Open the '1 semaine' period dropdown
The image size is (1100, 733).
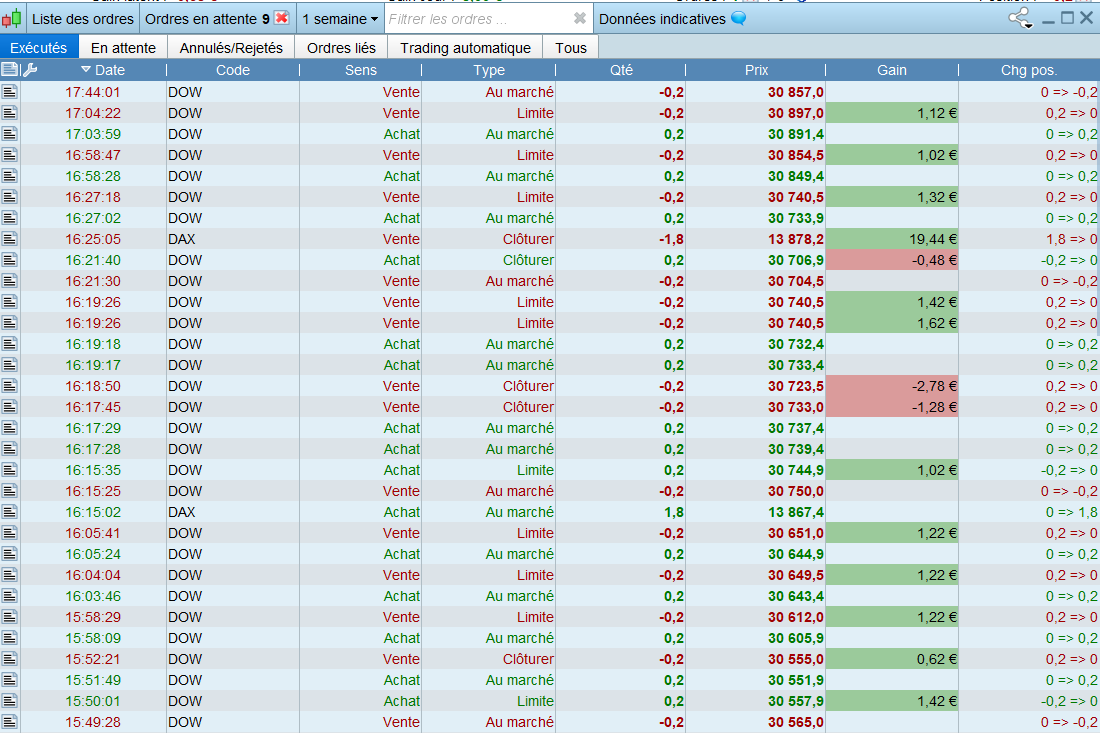click(x=340, y=19)
